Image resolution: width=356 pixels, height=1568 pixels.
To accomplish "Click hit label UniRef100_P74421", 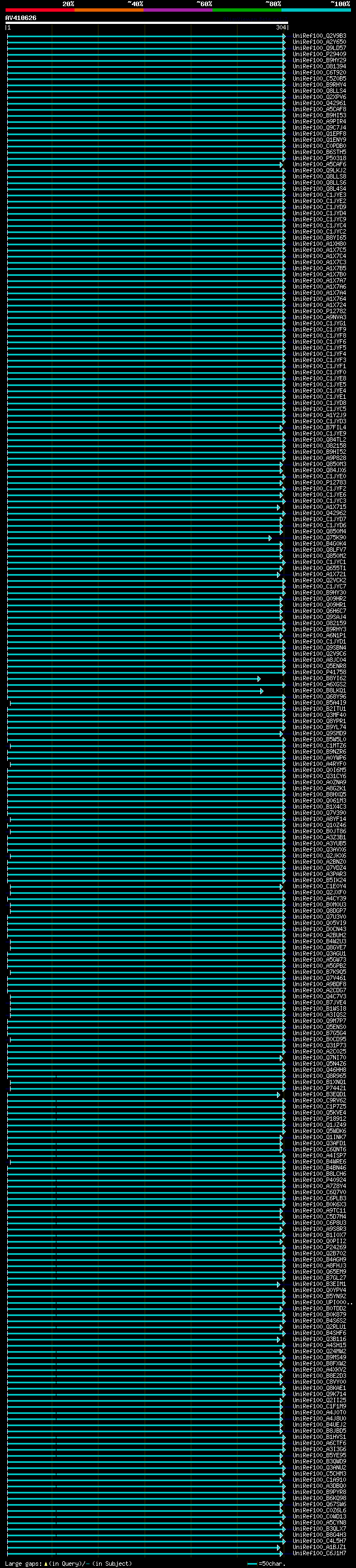I will tap(319, 1088).
